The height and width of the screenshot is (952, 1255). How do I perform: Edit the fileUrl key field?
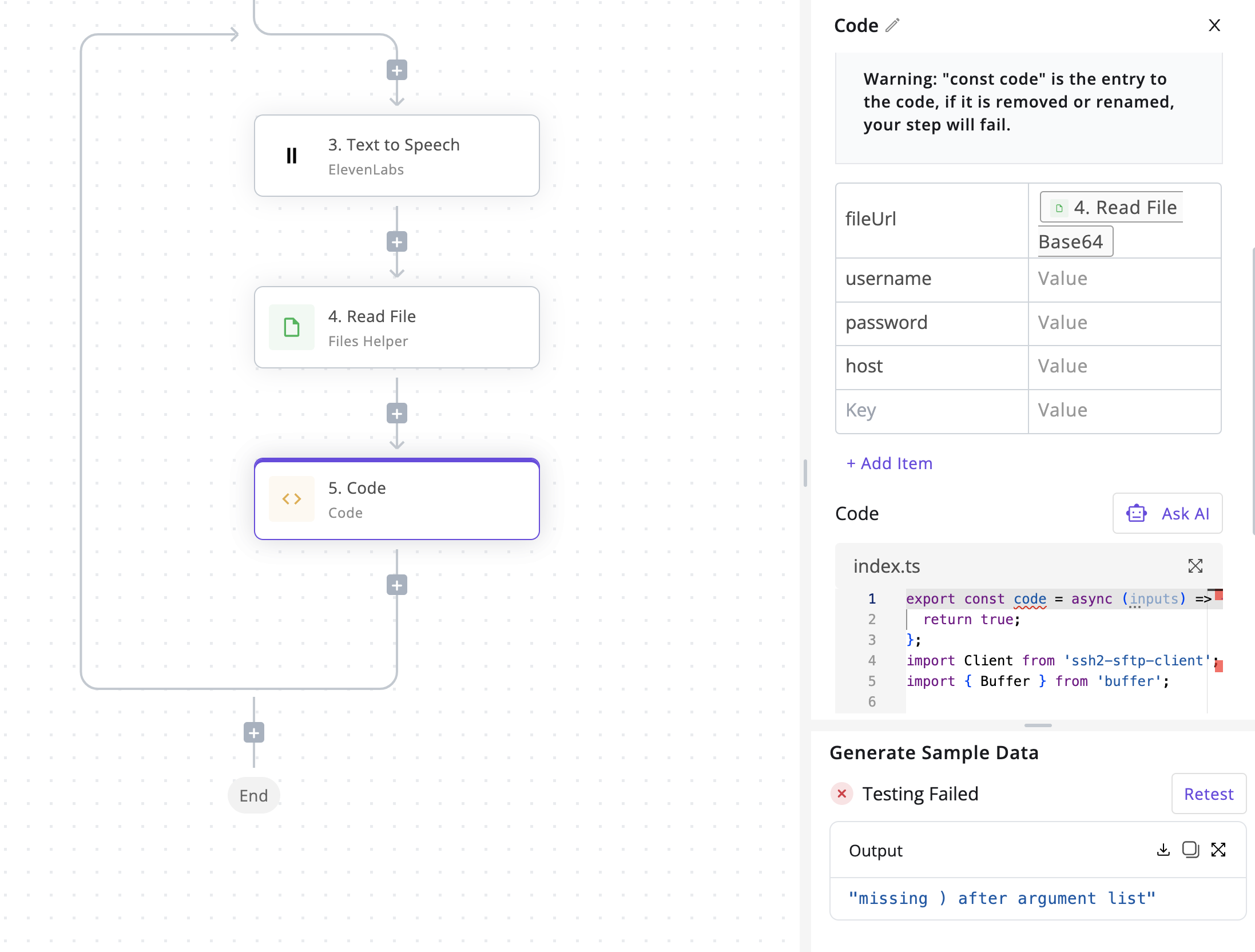point(932,220)
